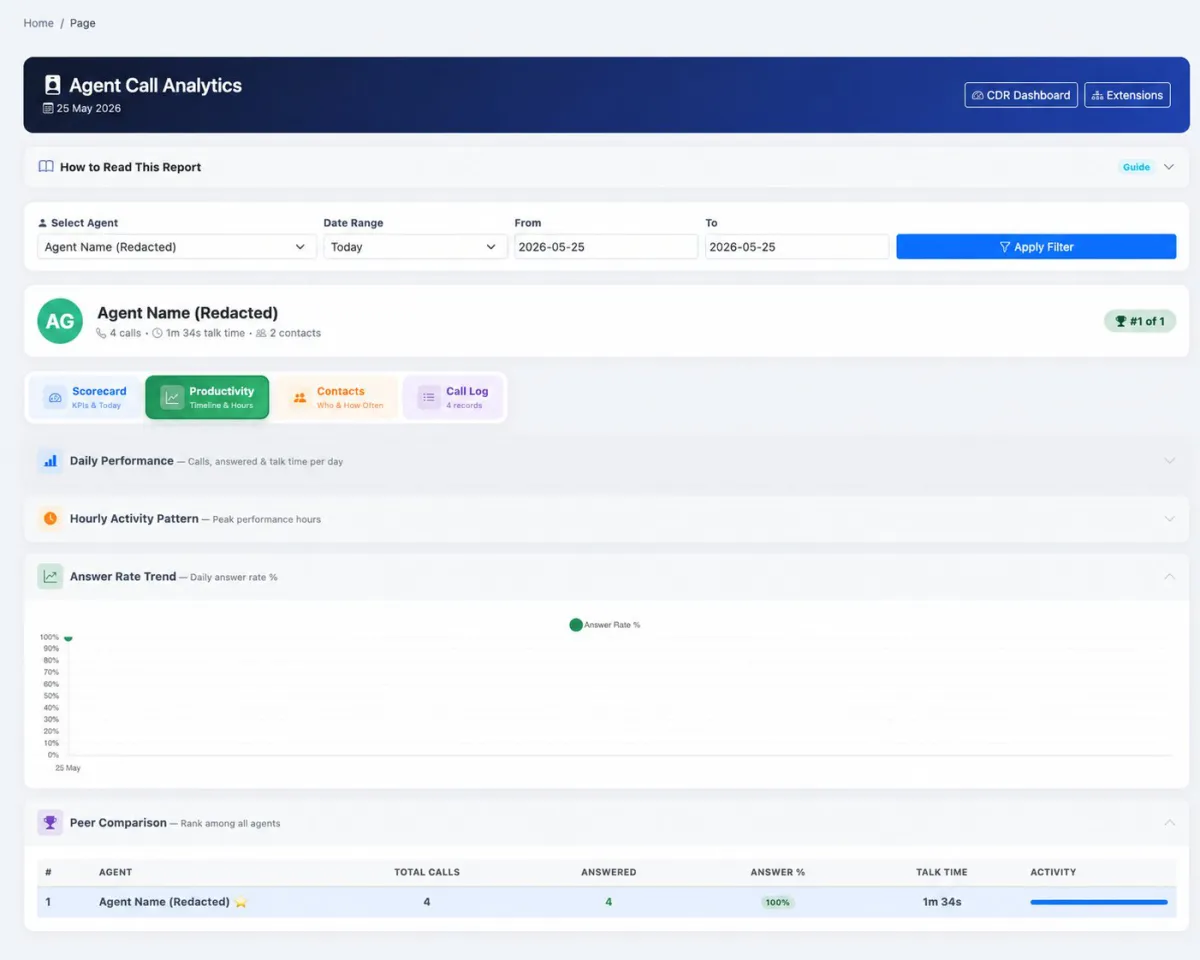Click the Guide badge
Viewport: 1200px width, 960px height.
[x=1136, y=167]
